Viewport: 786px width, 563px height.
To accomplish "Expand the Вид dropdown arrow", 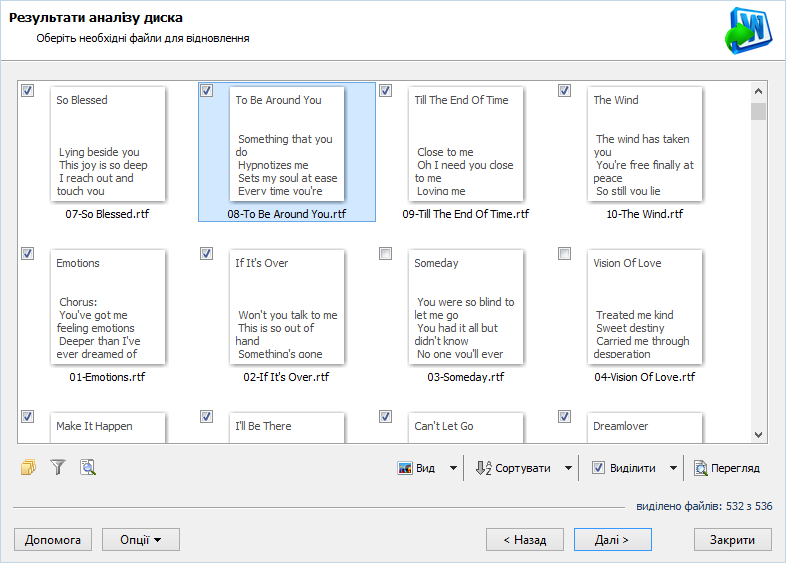I will [453, 468].
